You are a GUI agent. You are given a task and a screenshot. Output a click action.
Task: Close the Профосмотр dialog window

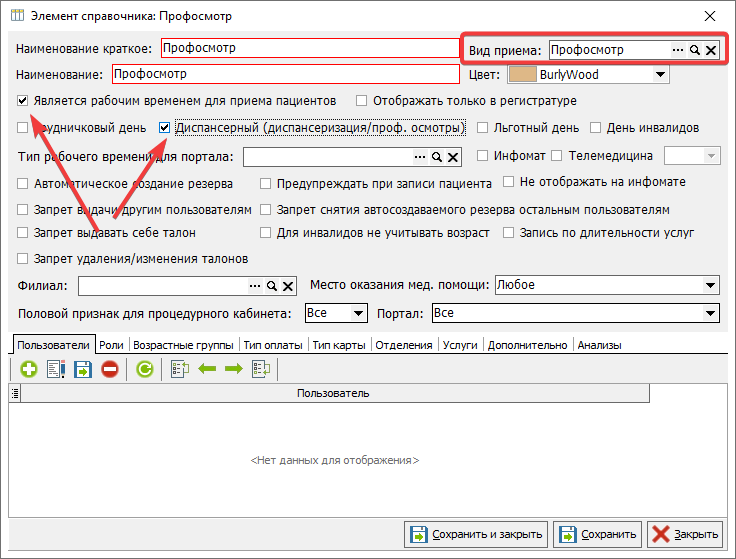tap(710, 16)
